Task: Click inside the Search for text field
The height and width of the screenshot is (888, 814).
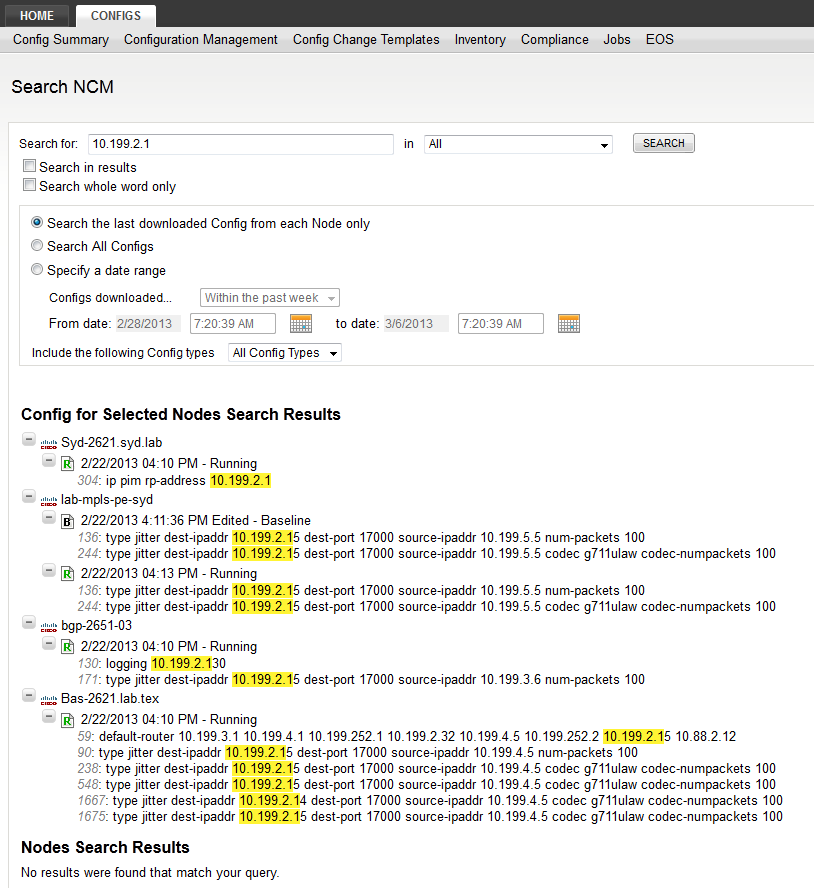Action: pyautogui.click(x=240, y=144)
